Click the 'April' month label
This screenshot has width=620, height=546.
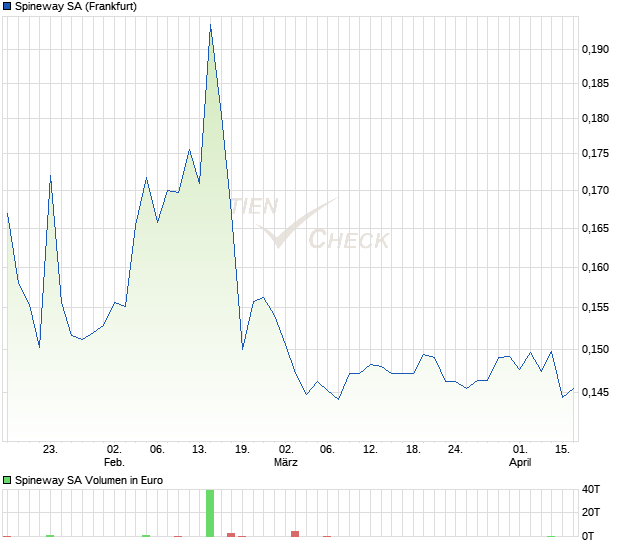pos(520,462)
